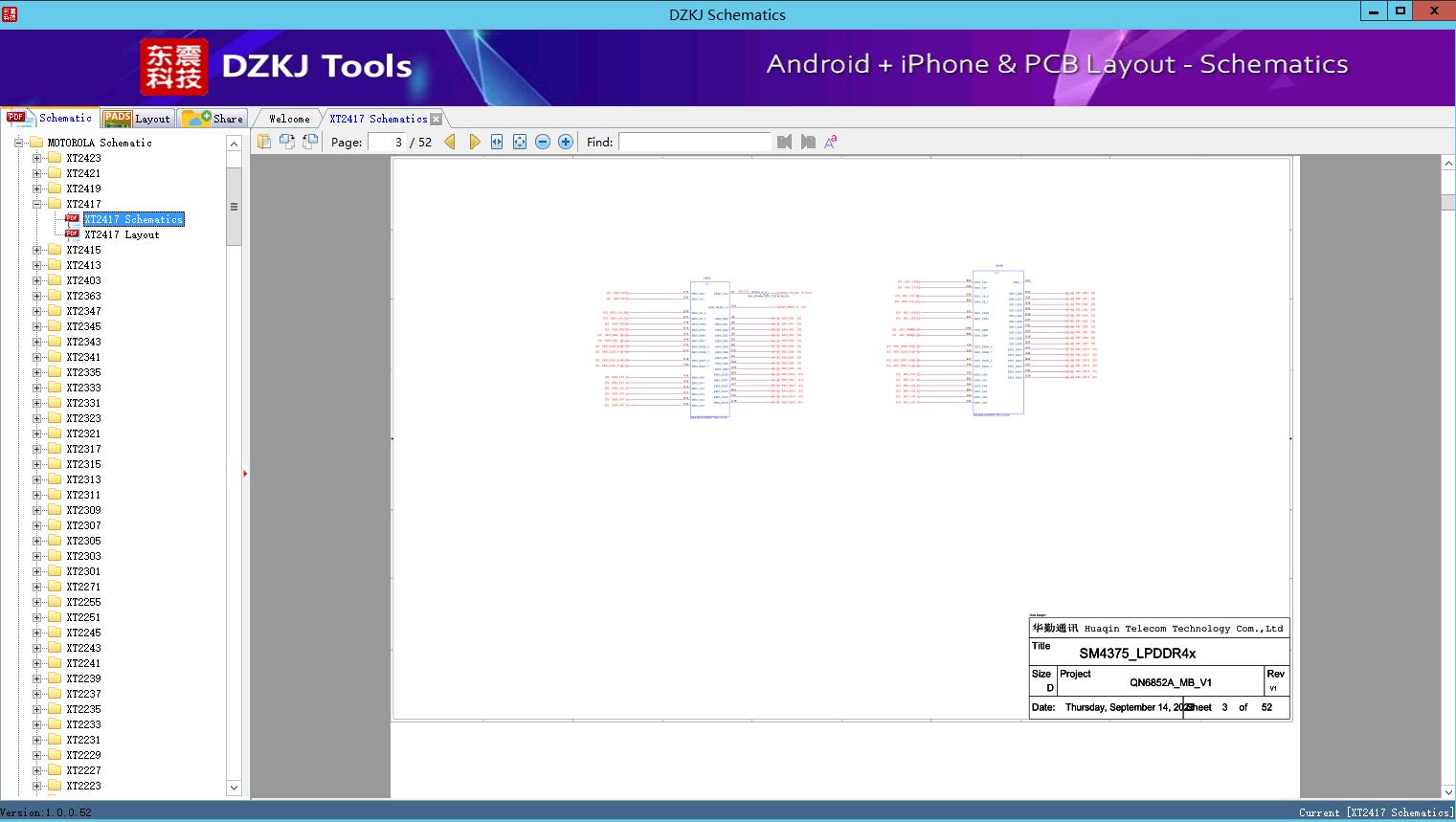Expand the XT2271 folder

point(36,587)
